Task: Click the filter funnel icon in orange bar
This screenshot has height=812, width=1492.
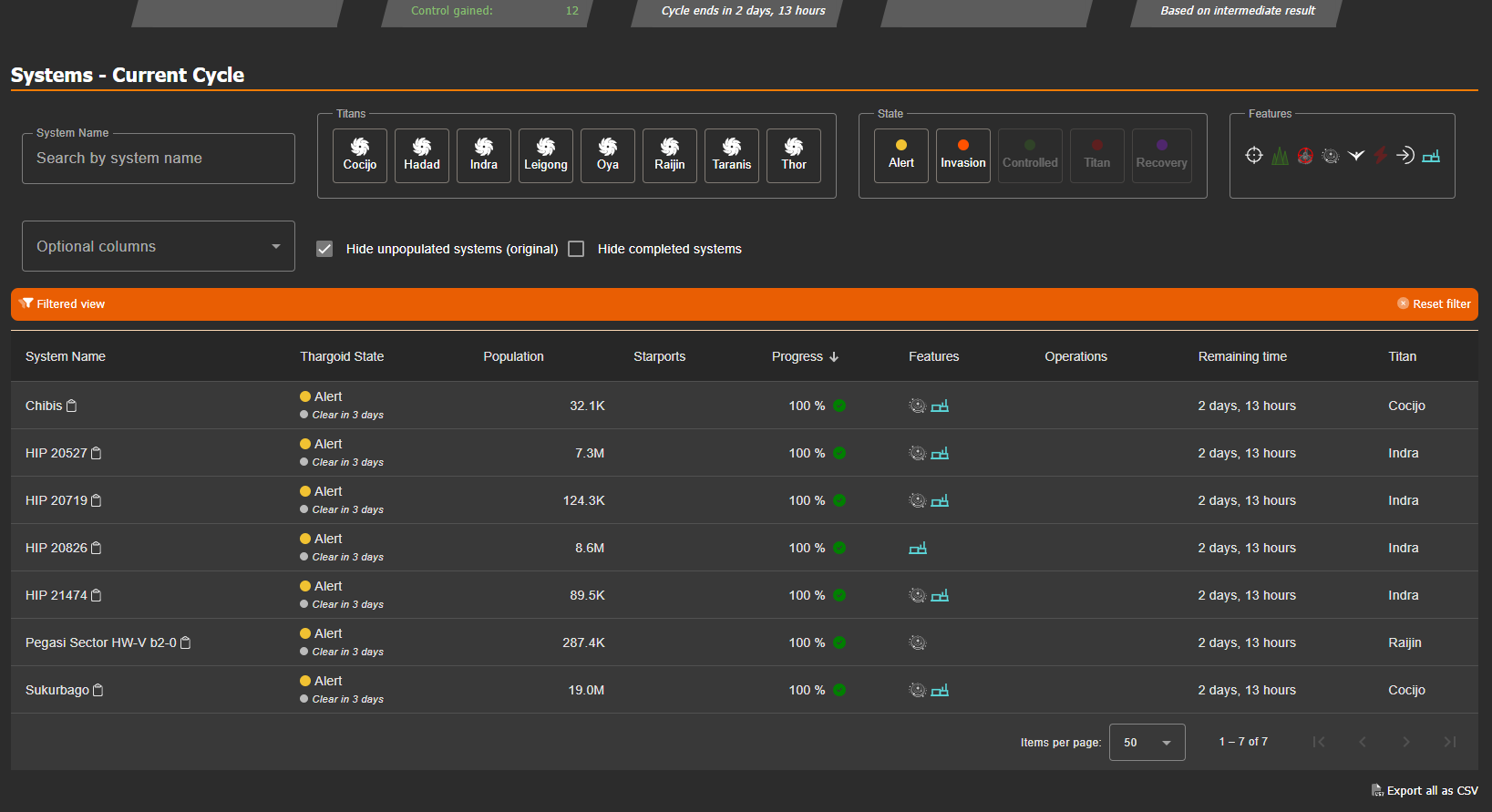Action: (26, 303)
